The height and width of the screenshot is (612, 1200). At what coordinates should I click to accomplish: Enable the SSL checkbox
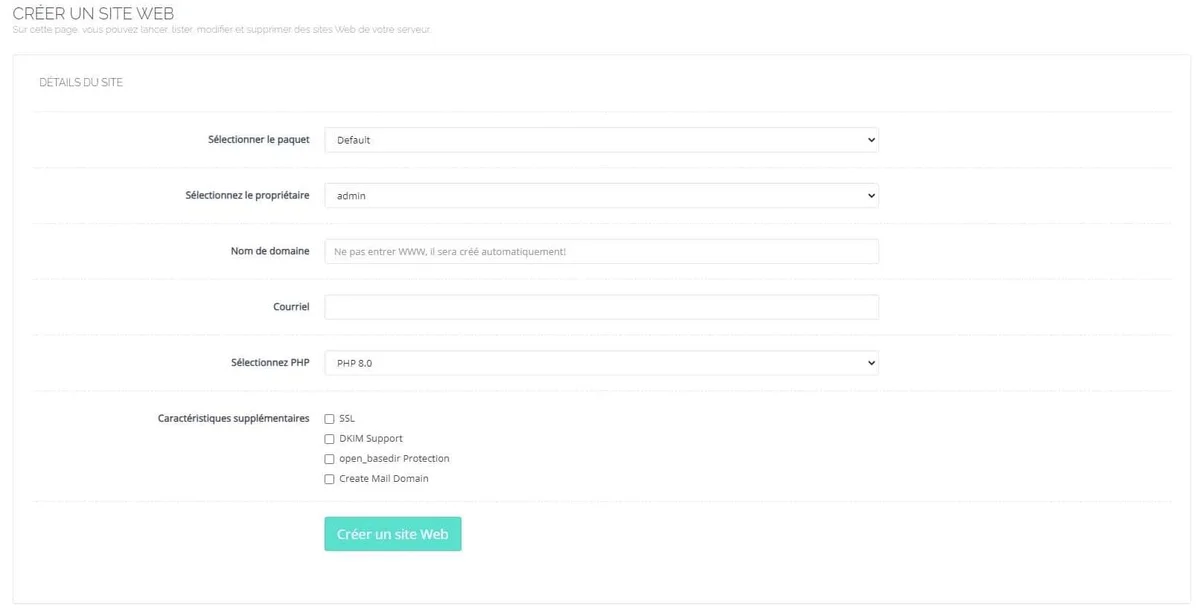point(329,419)
